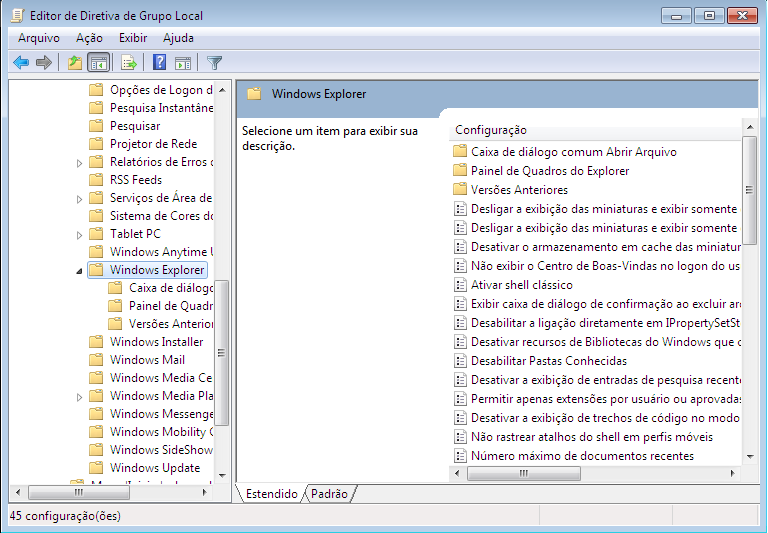Open the Arquivo menu

39,38
